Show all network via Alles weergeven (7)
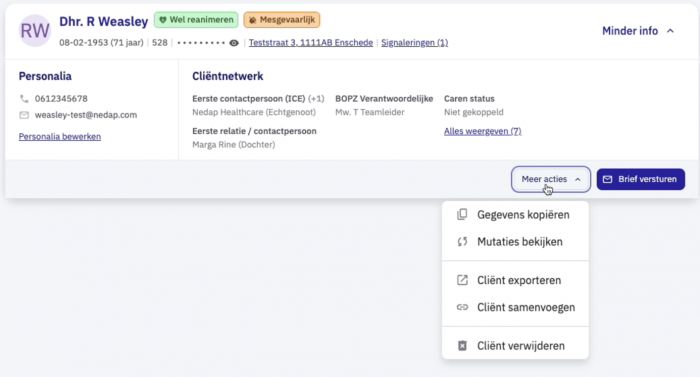The width and height of the screenshot is (700, 377). tap(483, 131)
